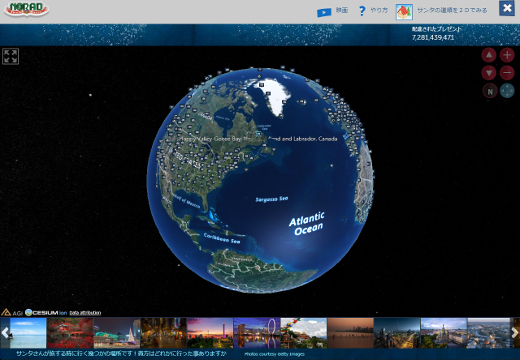Image resolution: width=520 pixels, height=360 pixels.
Task: Open the question mark help icon
Action: pyautogui.click(x=362, y=11)
